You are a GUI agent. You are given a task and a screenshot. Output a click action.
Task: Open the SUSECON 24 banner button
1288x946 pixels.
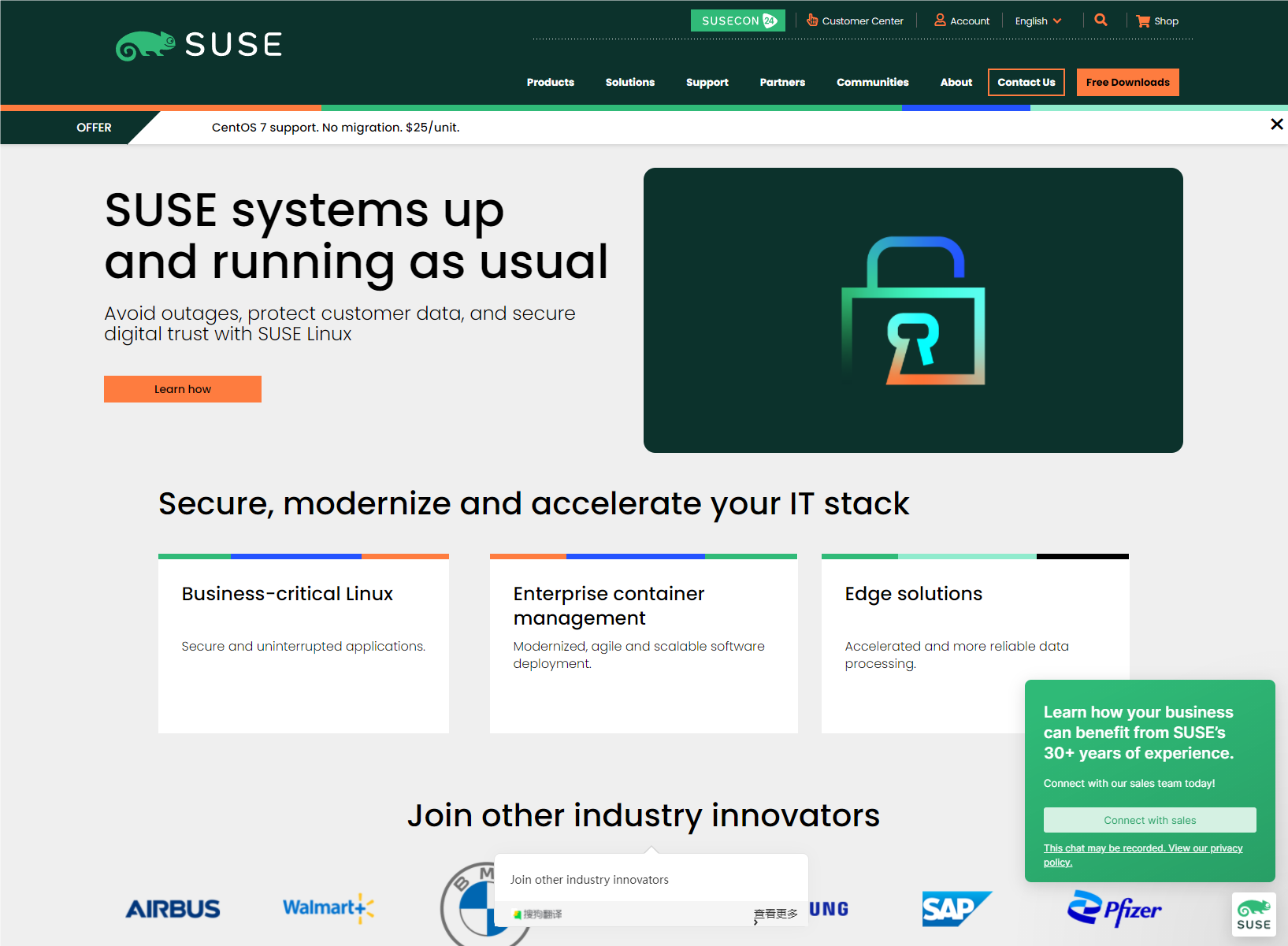738,20
